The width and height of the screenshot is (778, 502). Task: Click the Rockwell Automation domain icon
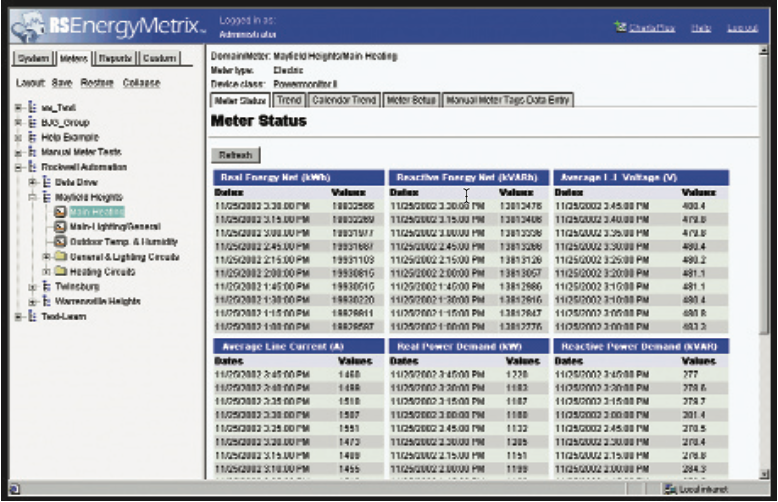pyautogui.click(x=33, y=167)
